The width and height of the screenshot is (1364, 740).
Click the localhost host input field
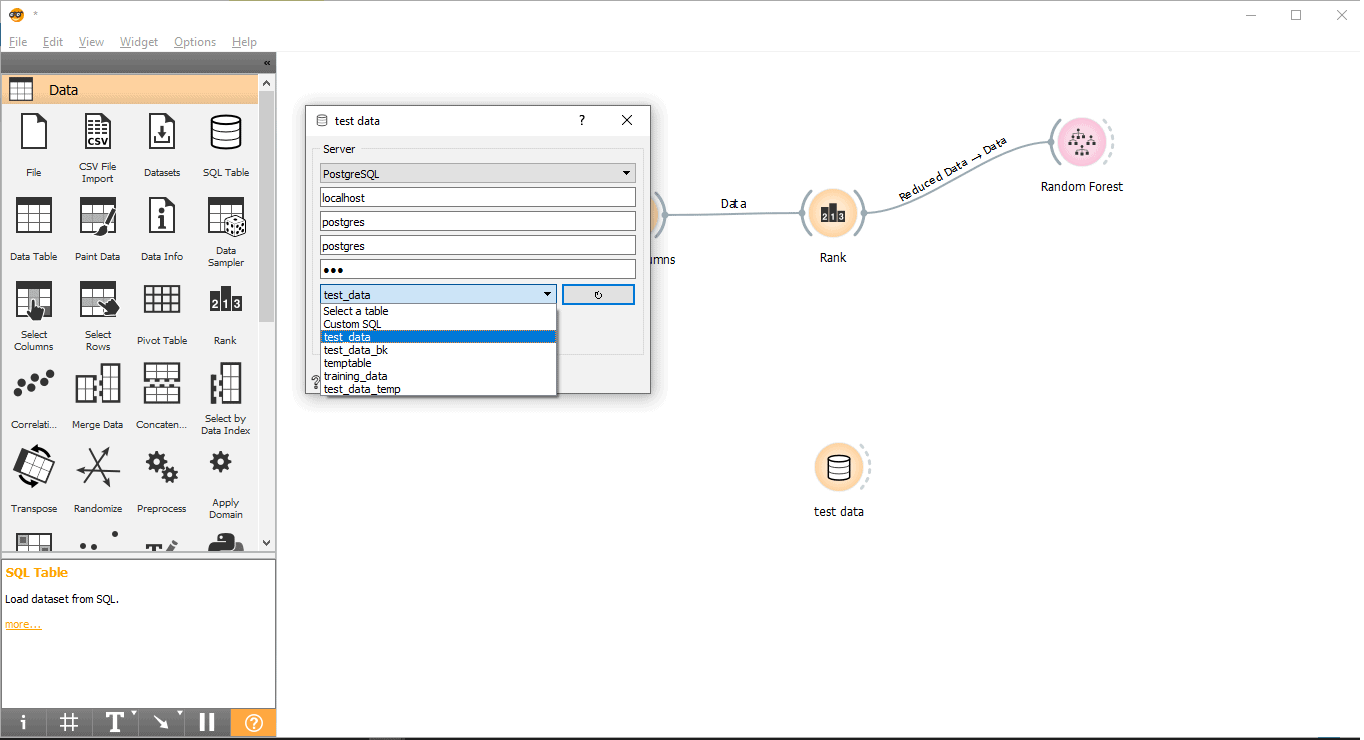tap(478, 198)
